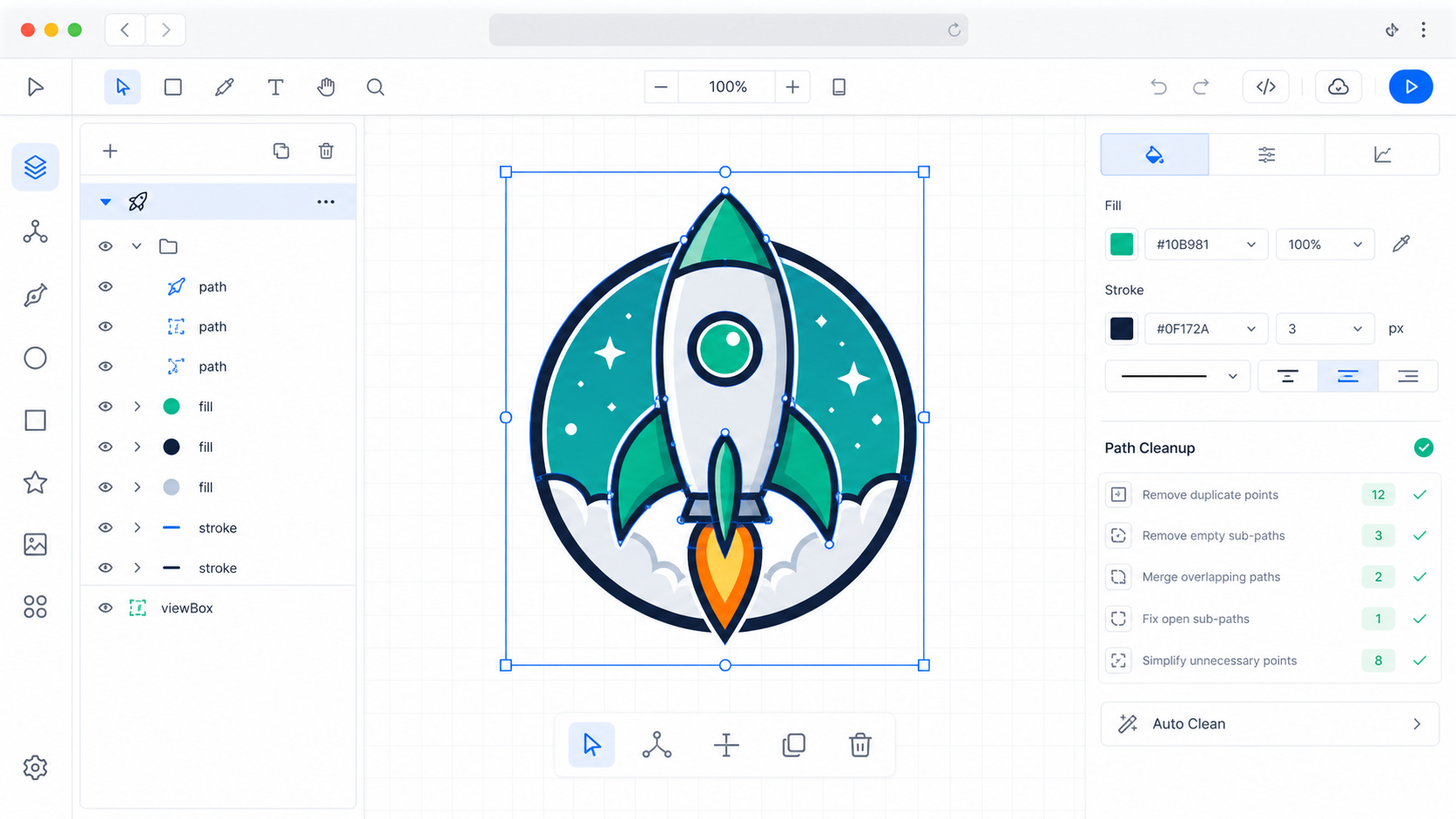Viewport: 1456px width, 819px height.
Task: Click the trash icon in bottom toolbar
Action: [x=860, y=745]
